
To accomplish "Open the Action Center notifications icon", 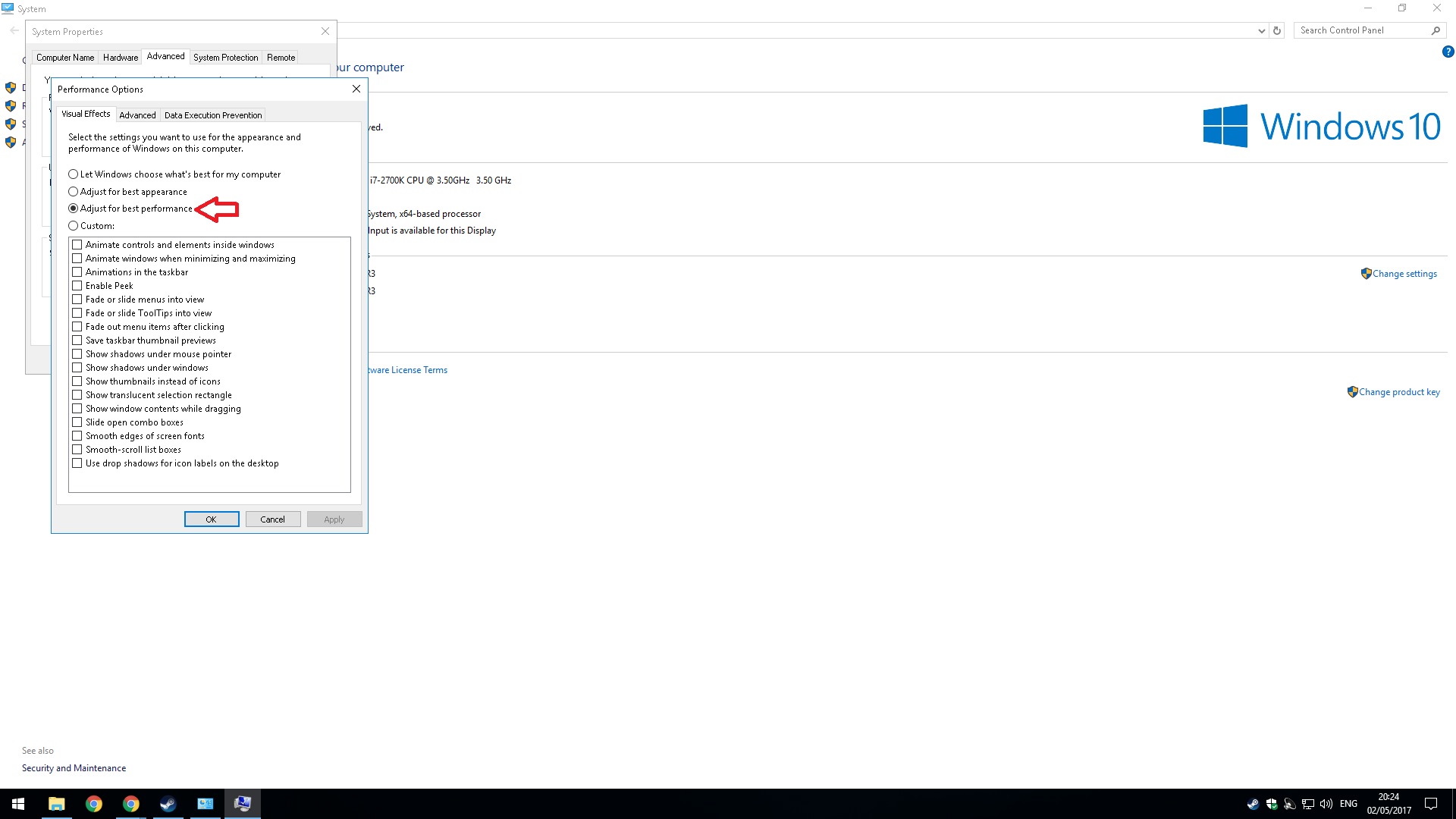I will [x=1431, y=804].
